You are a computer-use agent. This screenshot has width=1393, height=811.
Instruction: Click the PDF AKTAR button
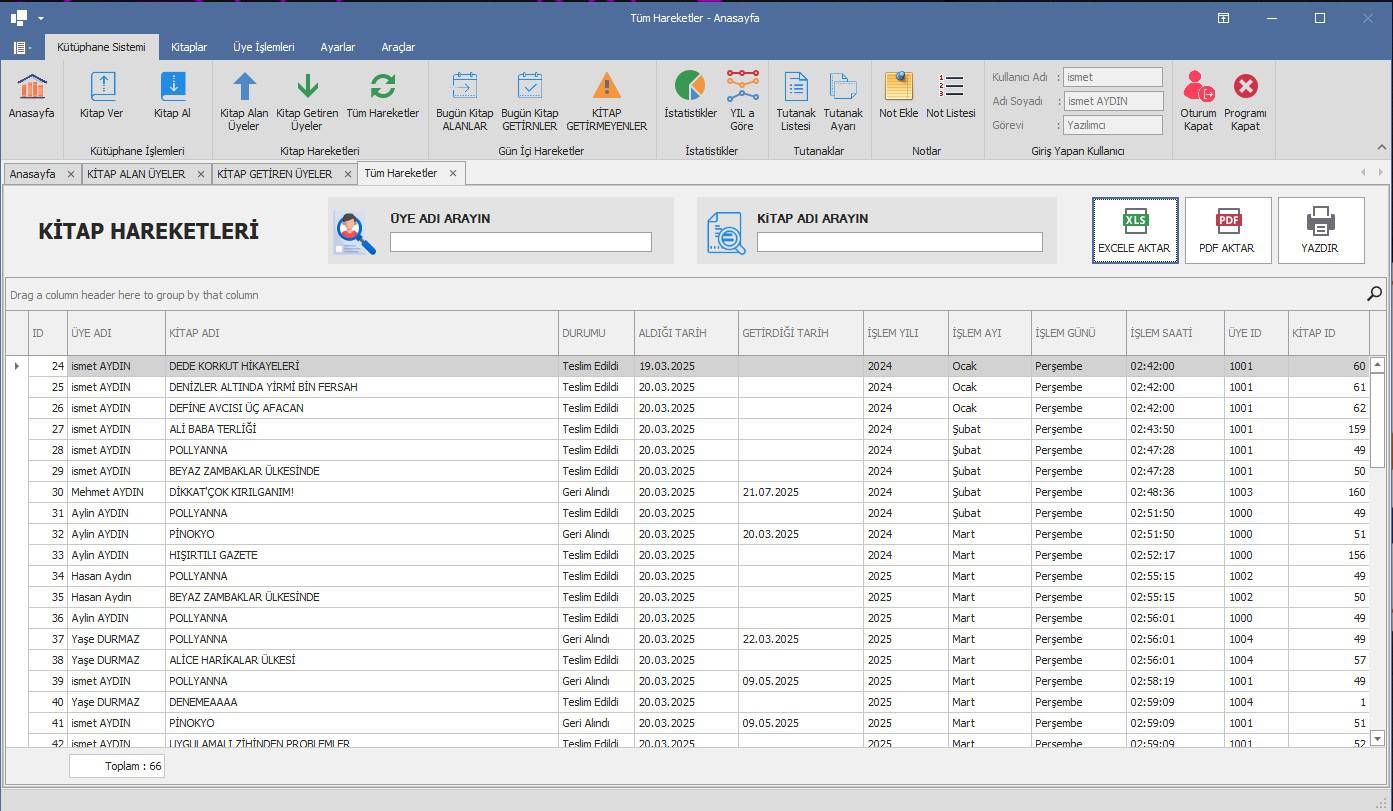pos(1228,230)
